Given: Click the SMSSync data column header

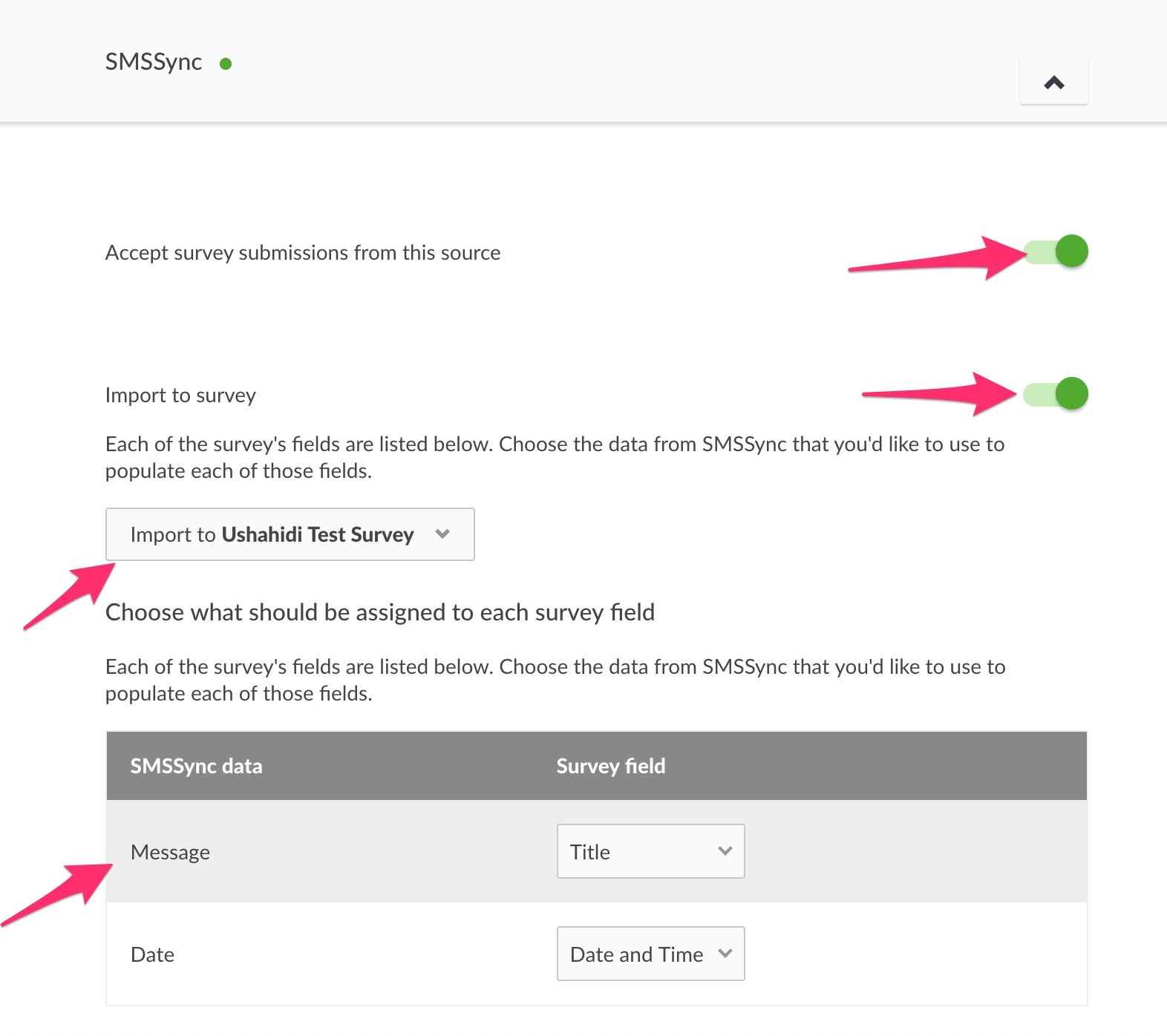Looking at the screenshot, I should pos(197,766).
